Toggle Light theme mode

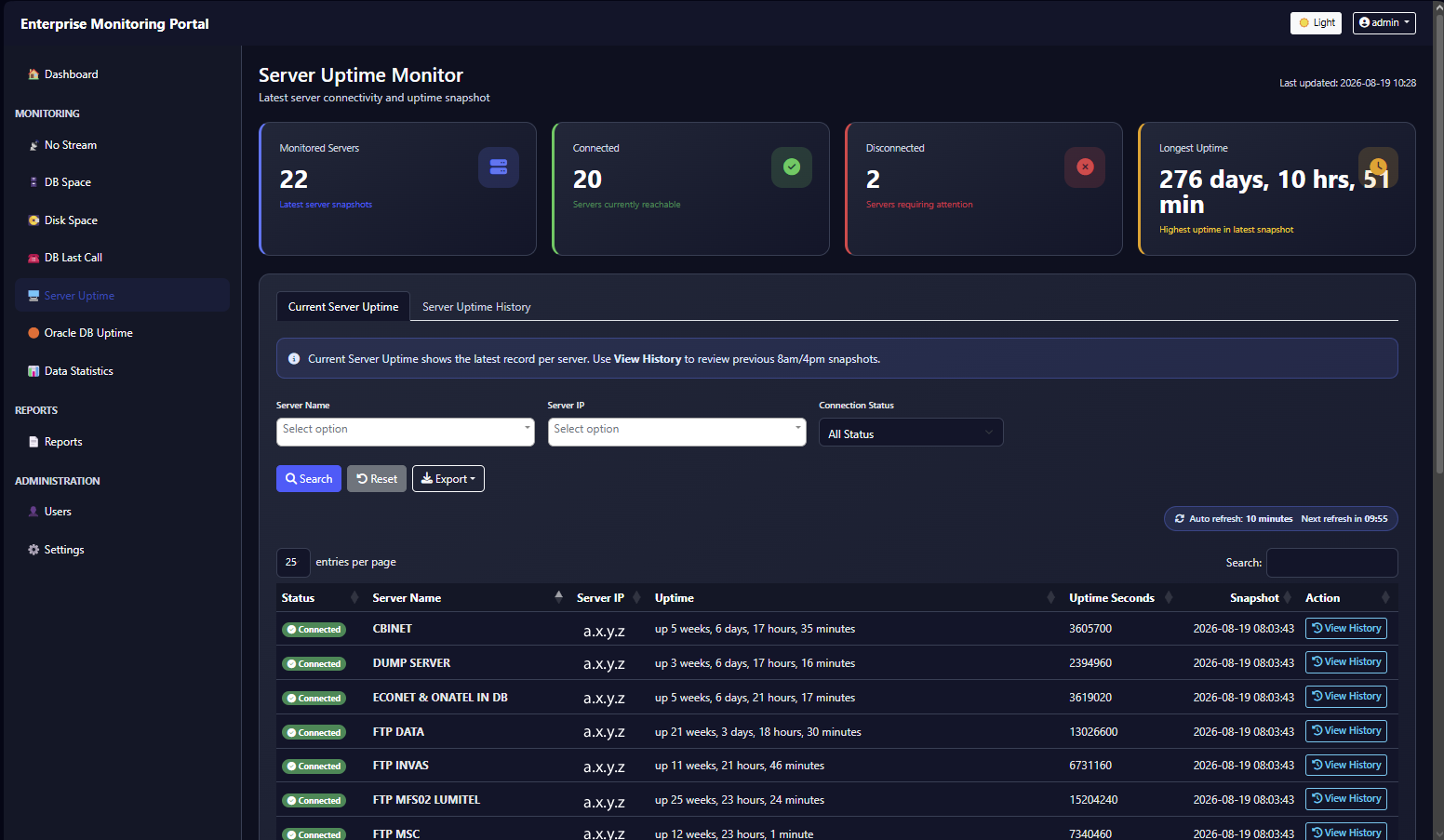[1316, 23]
